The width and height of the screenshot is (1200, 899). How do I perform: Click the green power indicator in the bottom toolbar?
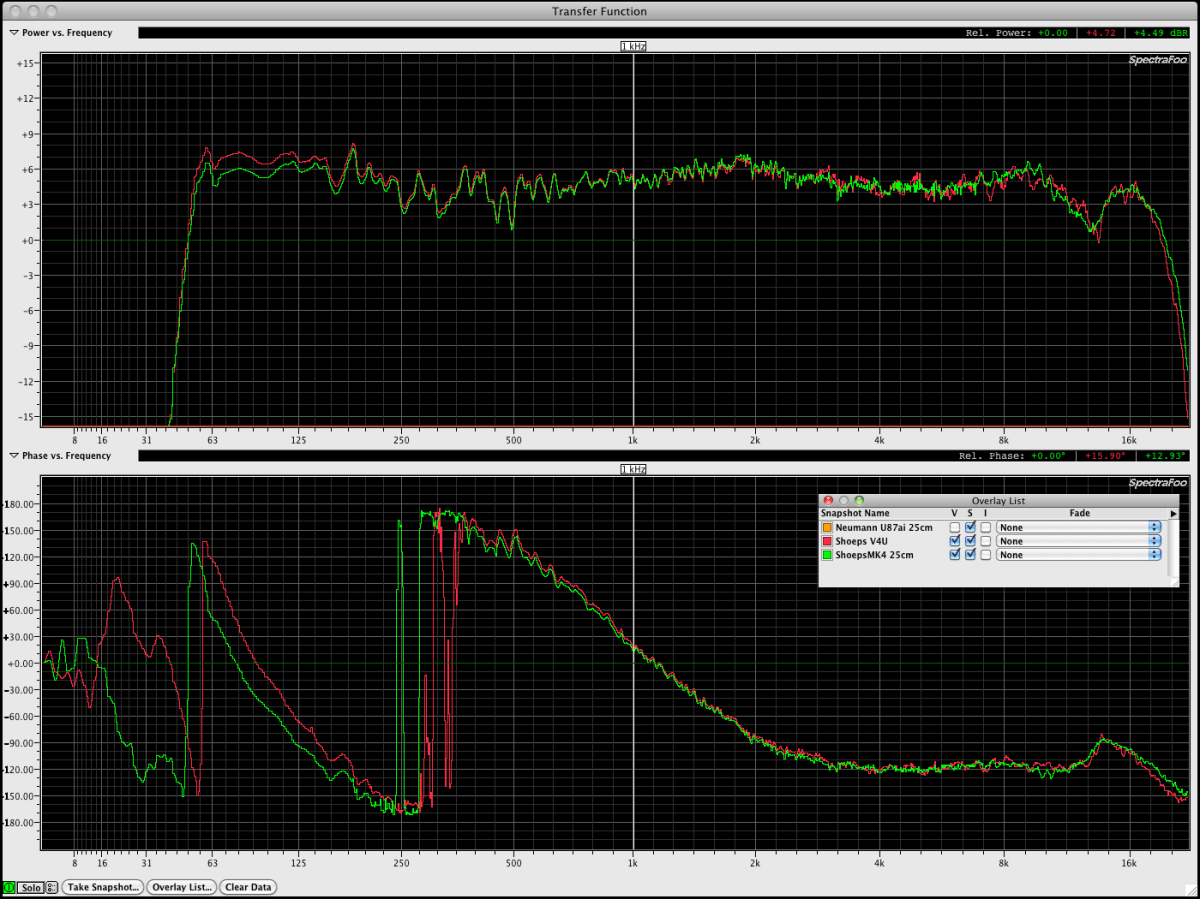8,887
